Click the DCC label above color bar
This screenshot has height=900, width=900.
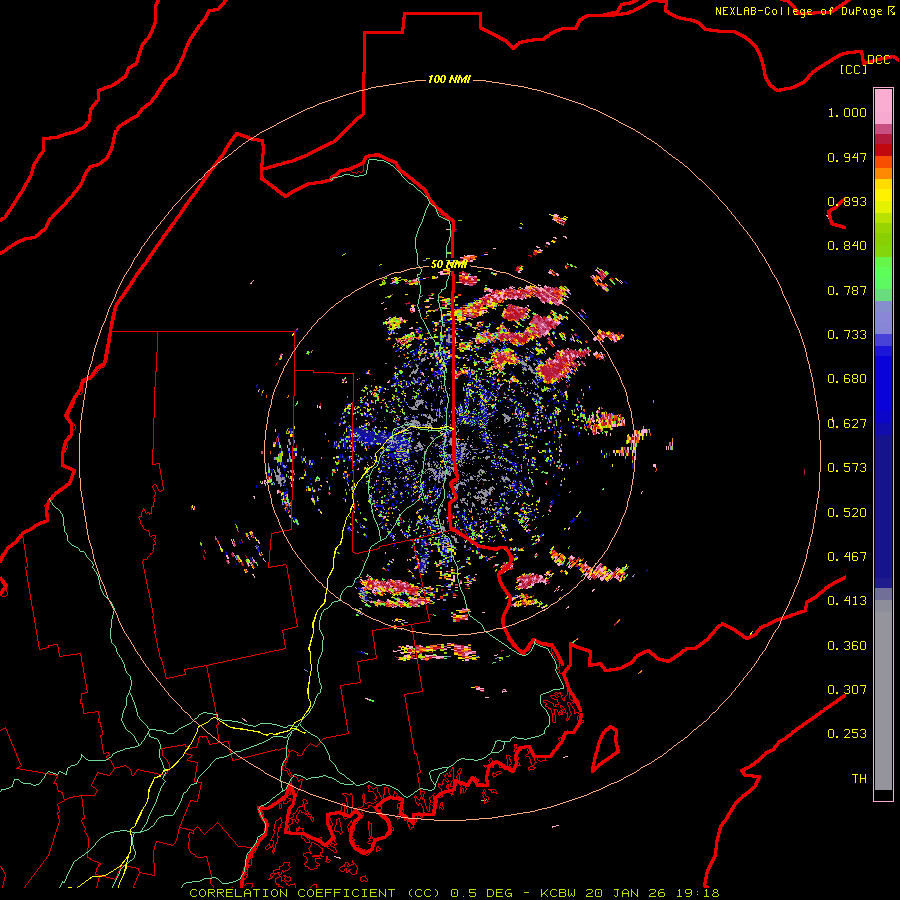878,60
